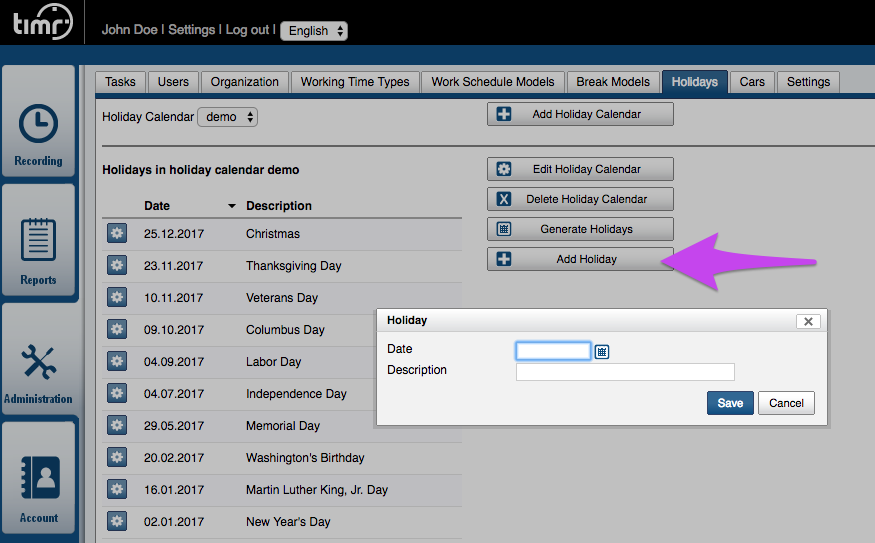Image resolution: width=875 pixels, height=543 pixels.
Task: Open the Reports notepad icon
Action: pos(39,241)
